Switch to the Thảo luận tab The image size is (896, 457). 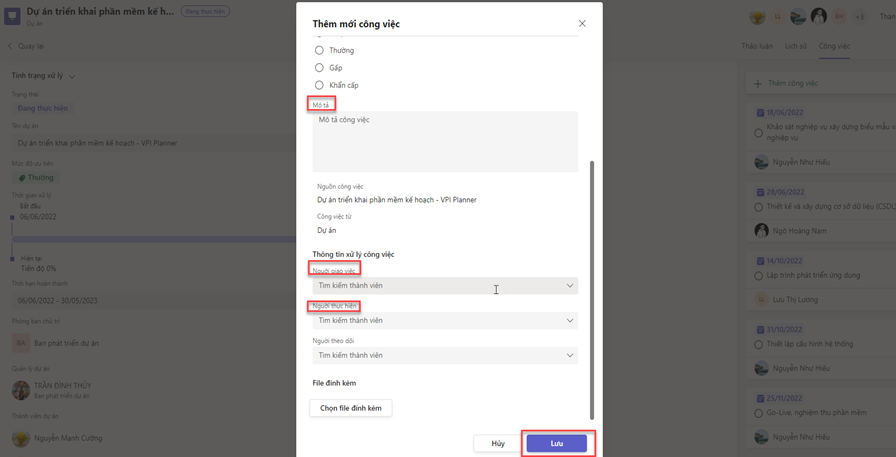tap(756, 46)
